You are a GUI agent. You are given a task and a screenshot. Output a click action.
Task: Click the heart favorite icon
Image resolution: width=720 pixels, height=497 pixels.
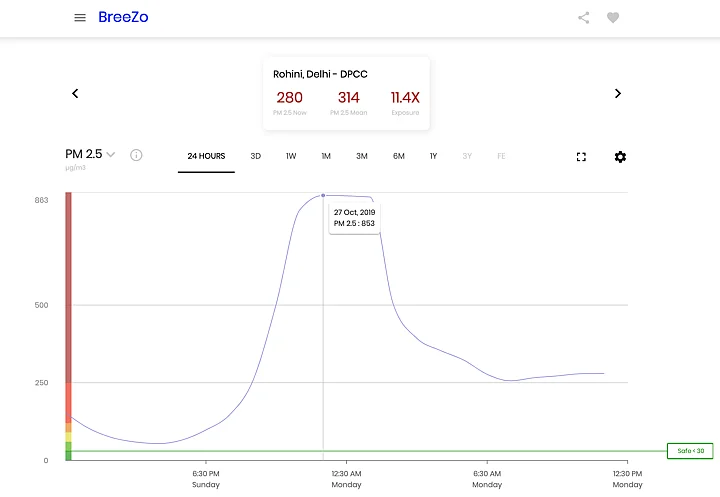(613, 18)
